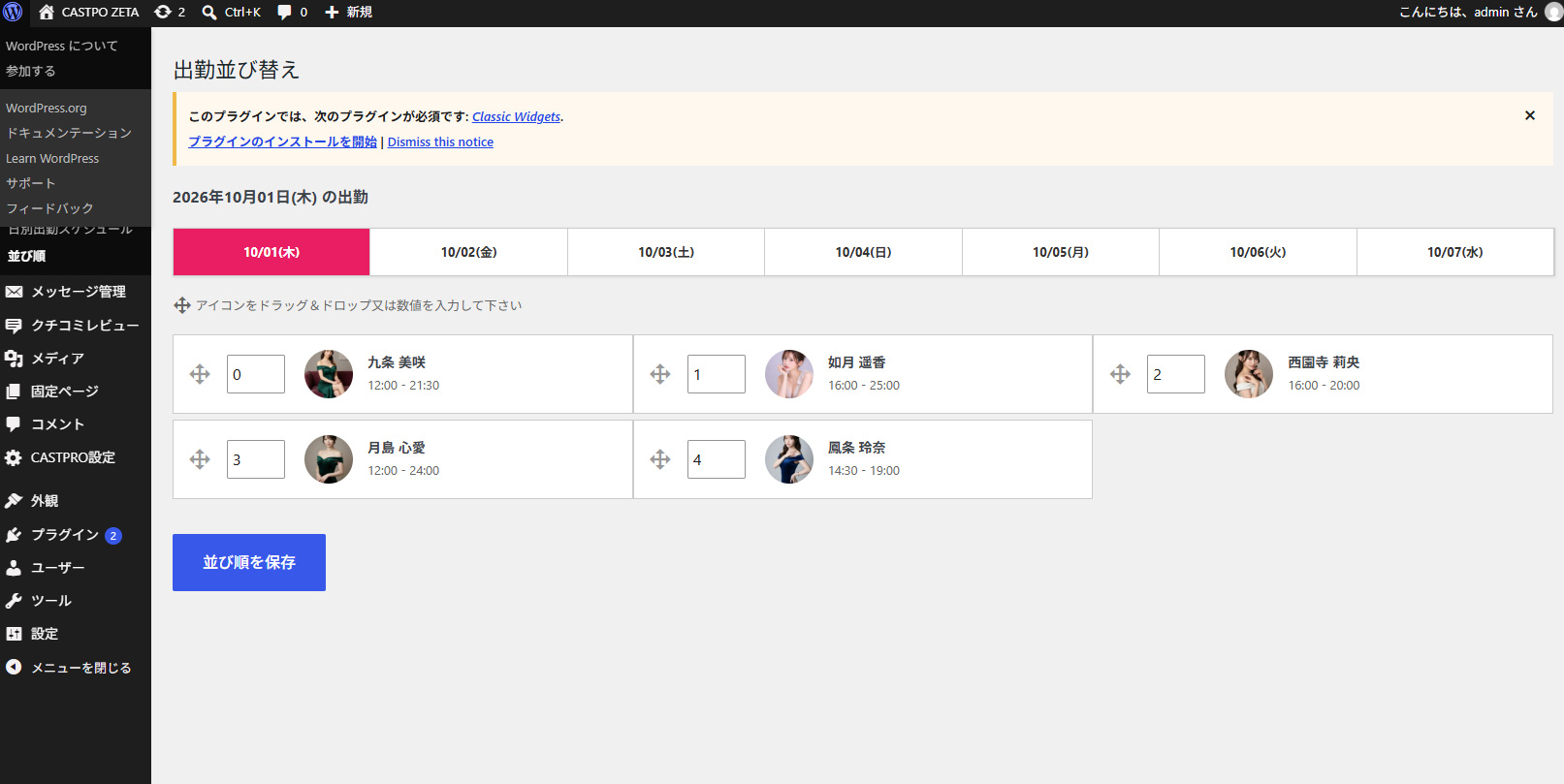Click the move icon next to 如月 遥香
The width and height of the screenshot is (1564, 784).
coord(660,374)
